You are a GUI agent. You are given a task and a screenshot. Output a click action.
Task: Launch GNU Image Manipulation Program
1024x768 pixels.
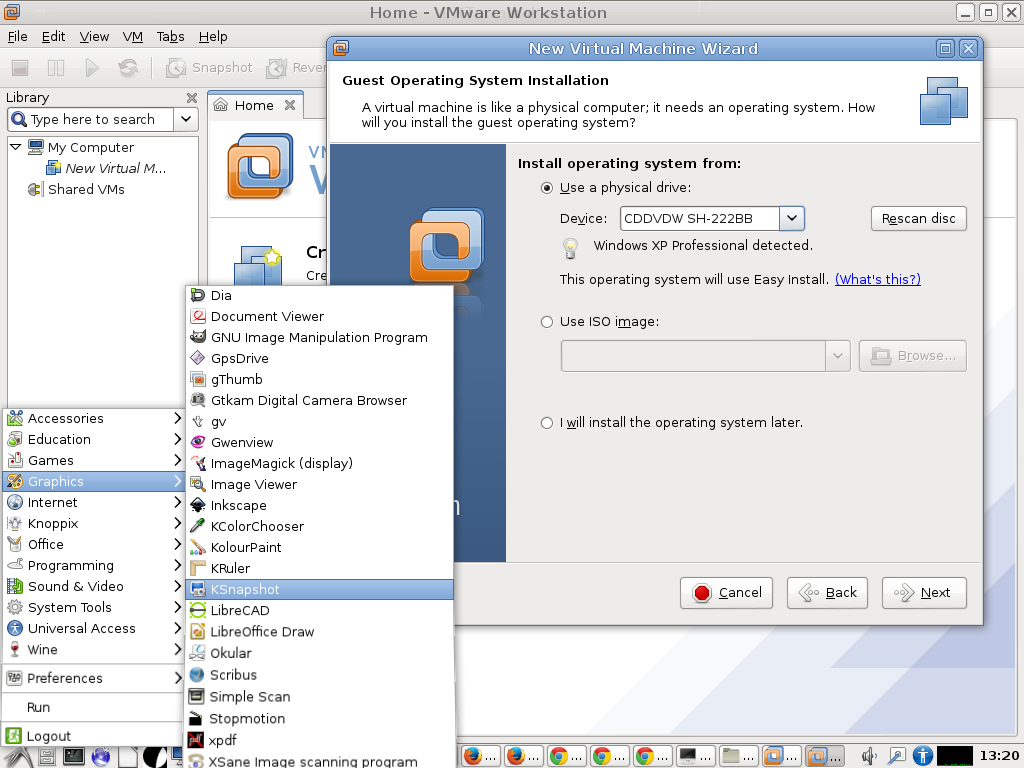319,337
